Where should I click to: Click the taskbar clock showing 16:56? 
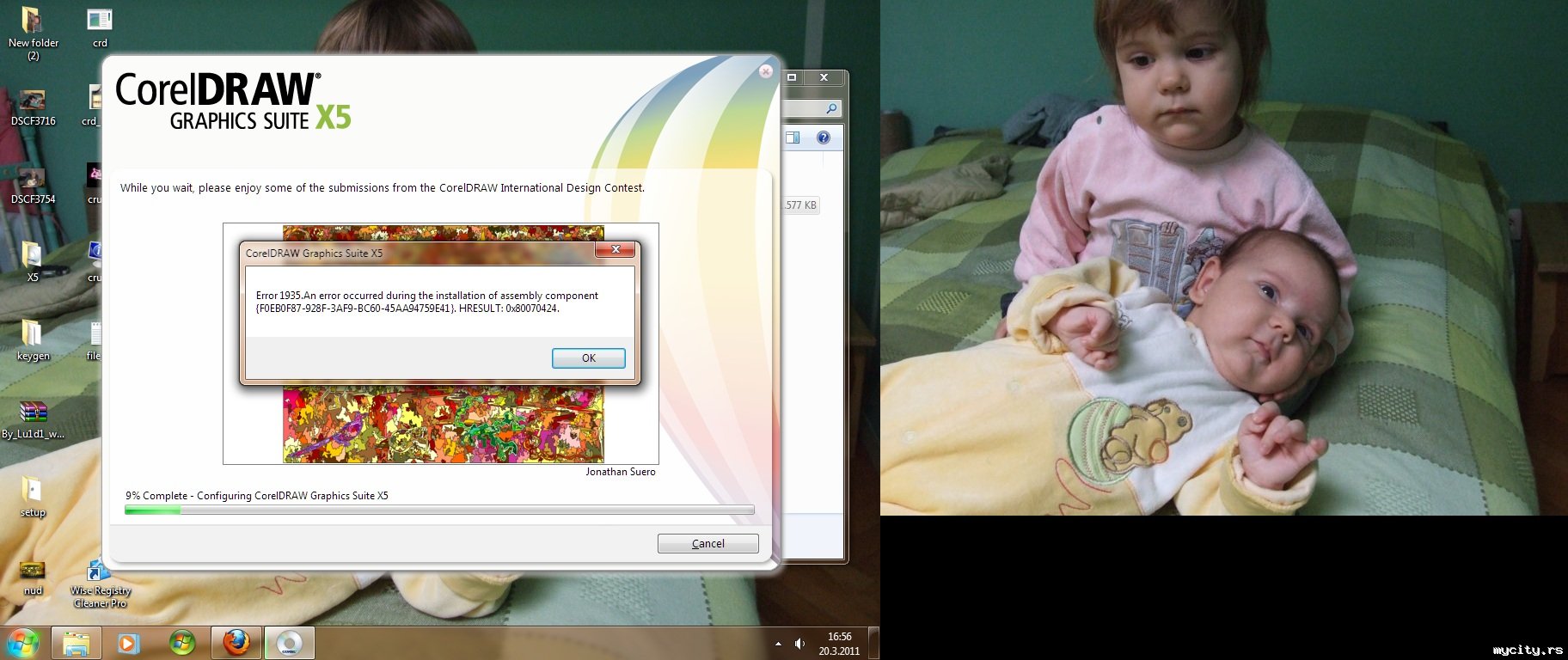pos(839,644)
